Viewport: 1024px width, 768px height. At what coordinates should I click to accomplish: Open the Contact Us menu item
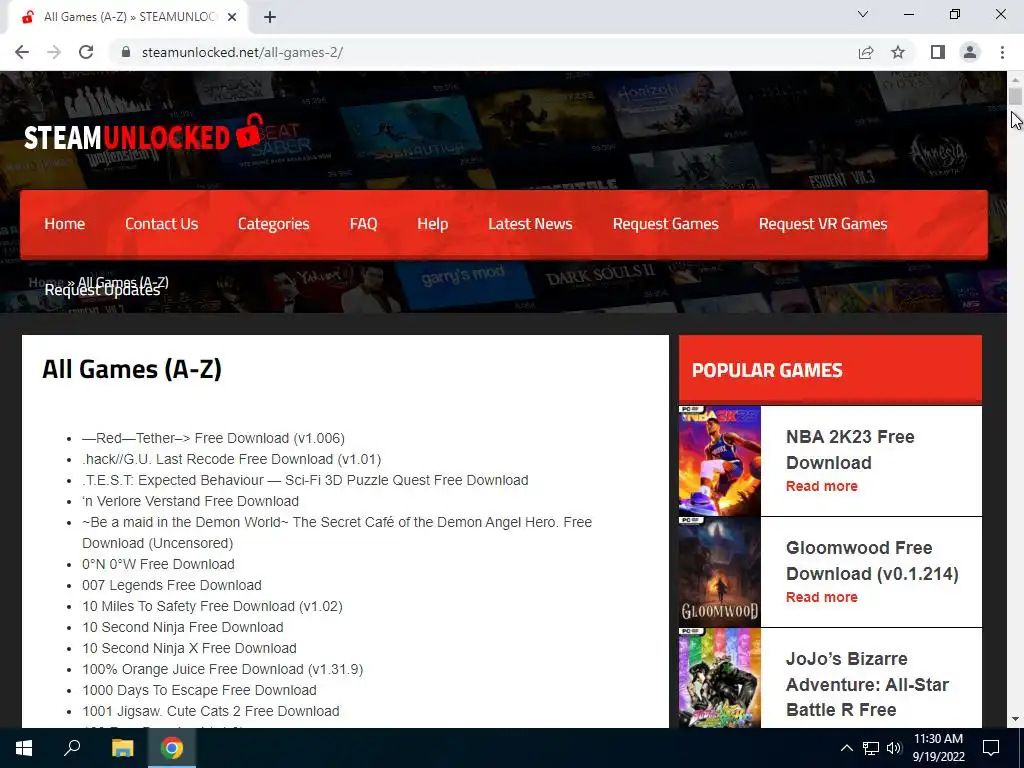tap(161, 224)
